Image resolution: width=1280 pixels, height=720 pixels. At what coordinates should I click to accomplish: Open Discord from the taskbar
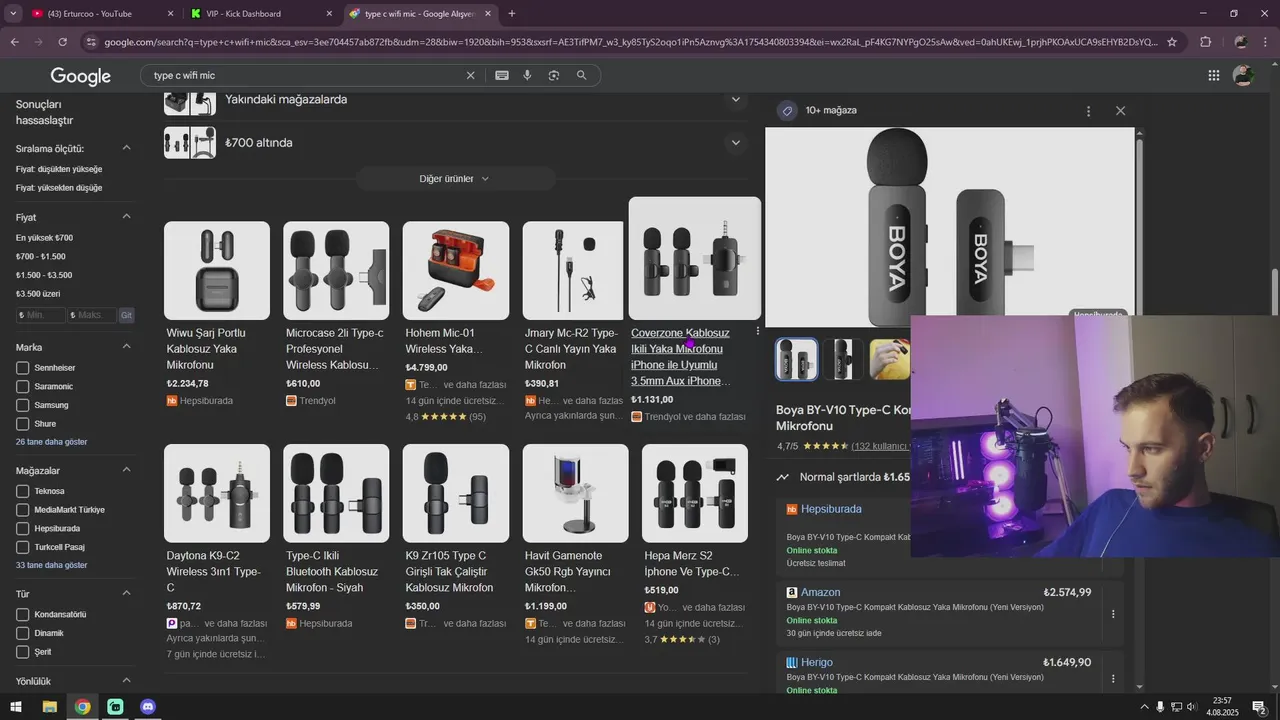(x=148, y=707)
